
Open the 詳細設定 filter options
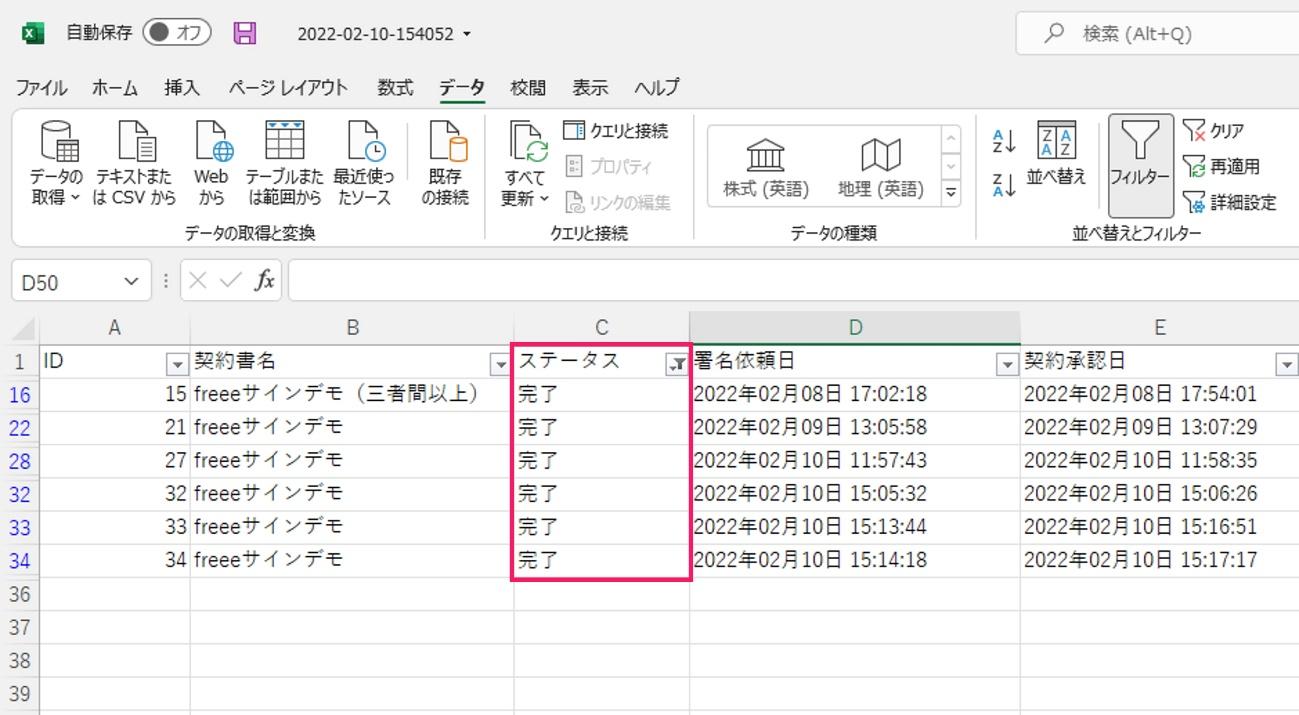[1230, 203]
